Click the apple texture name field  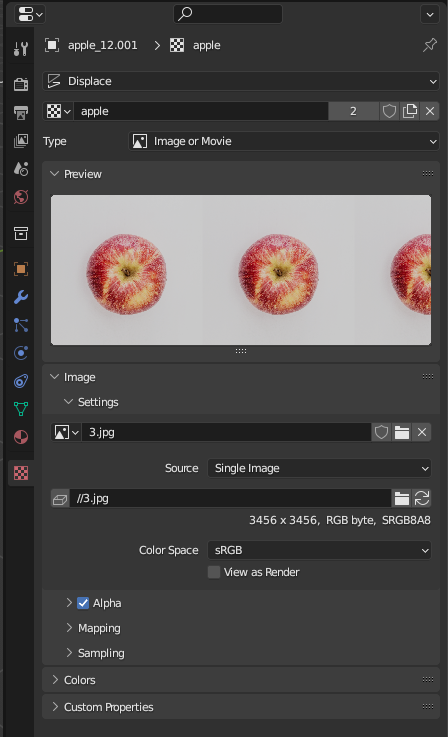pos(201,111)
